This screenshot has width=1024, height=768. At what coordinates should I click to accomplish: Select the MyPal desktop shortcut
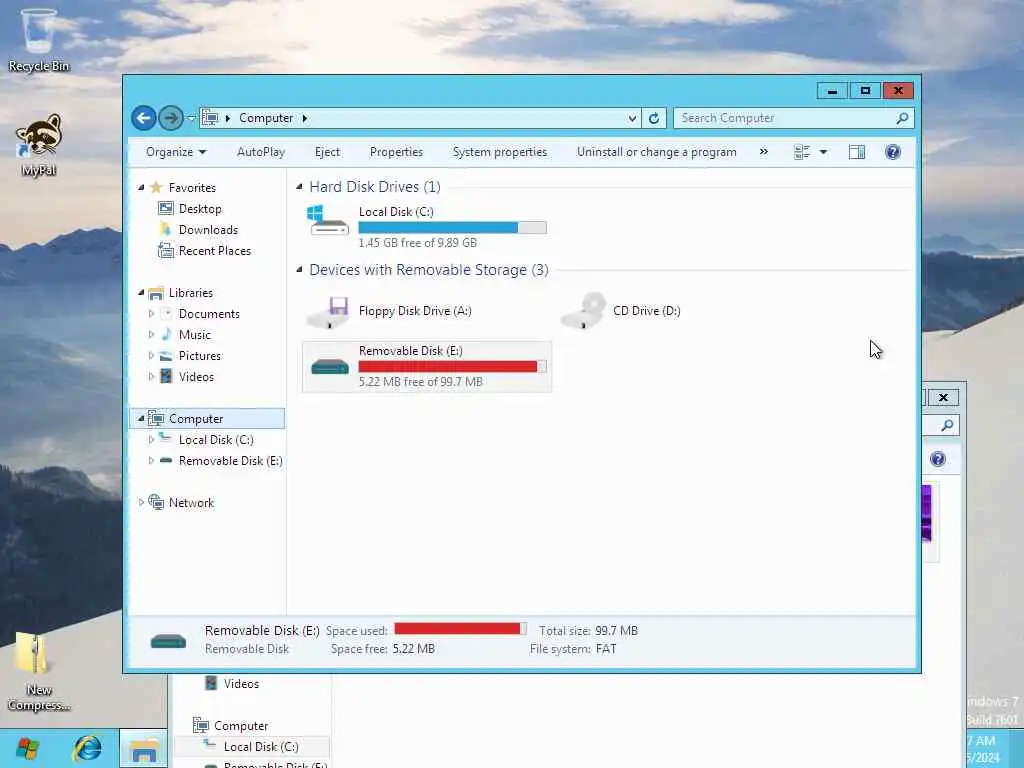39,145
